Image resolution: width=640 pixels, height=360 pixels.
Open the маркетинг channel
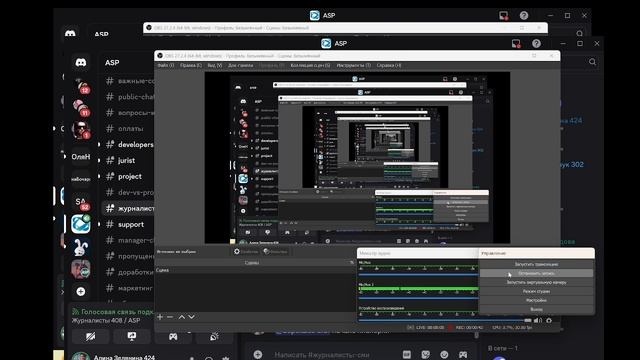point(128,288)
